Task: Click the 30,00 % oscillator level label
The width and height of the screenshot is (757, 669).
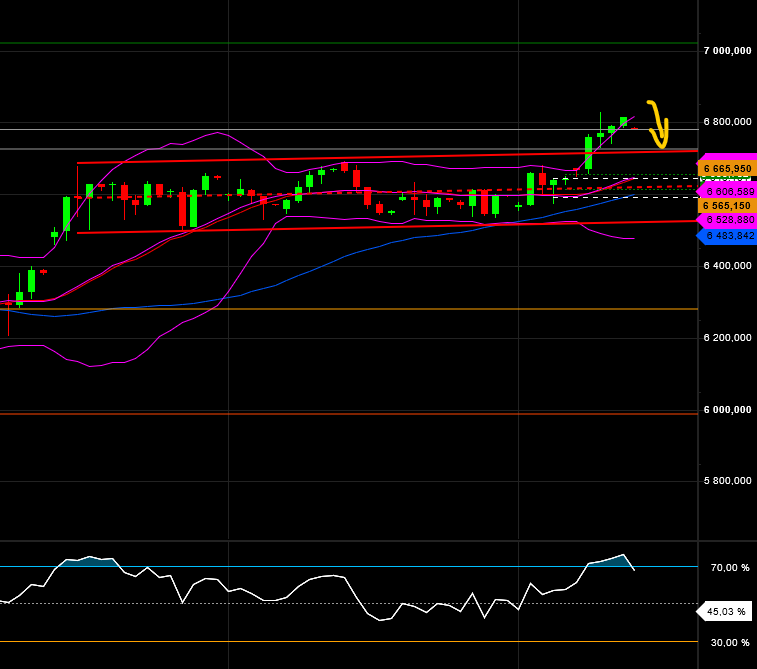Action: [x=730, y=642]
